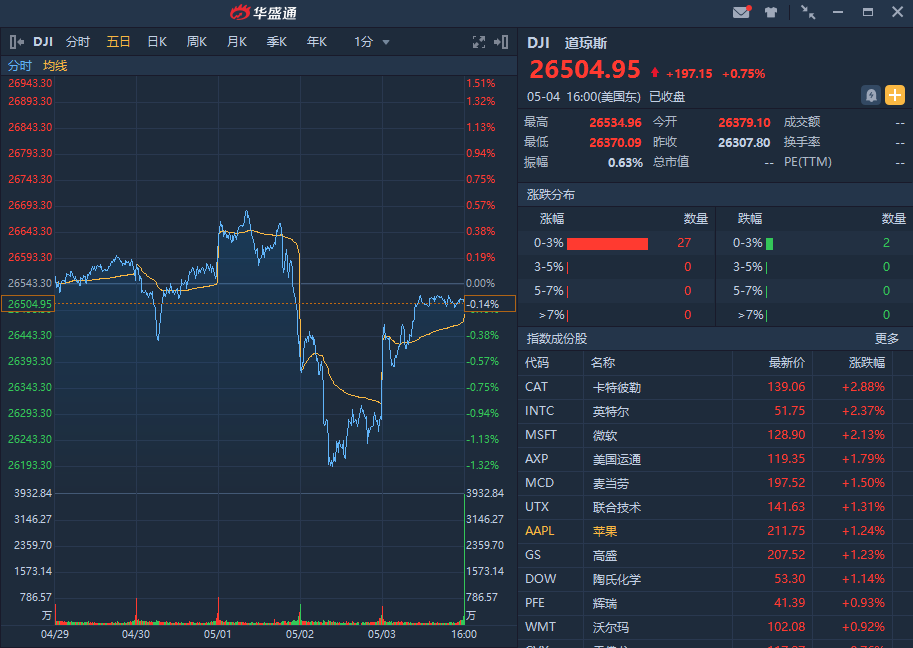This screenshot has height=648, width=913.
Task: Collapse the left panel beside DJI
Action: 17,42
